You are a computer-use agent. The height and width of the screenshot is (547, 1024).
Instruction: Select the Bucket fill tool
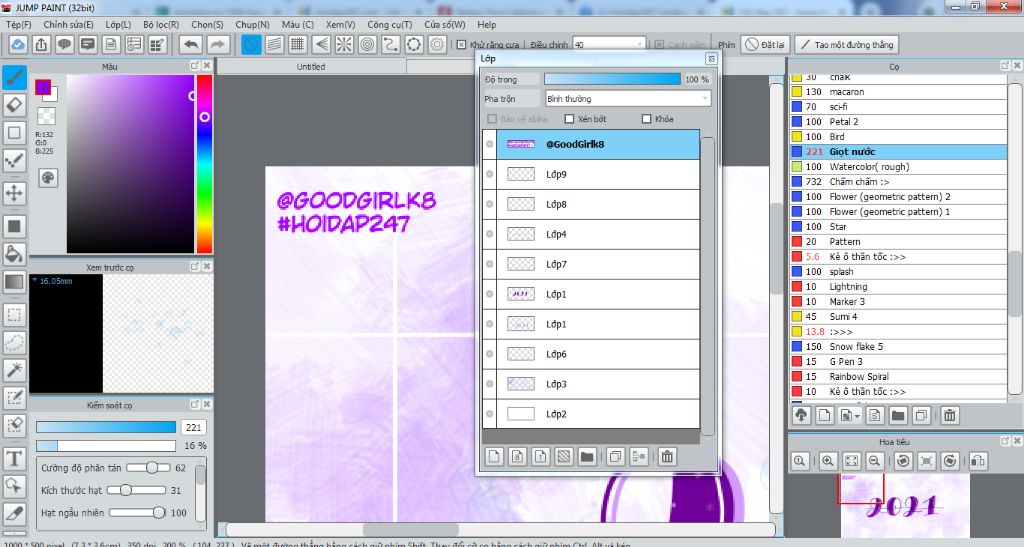(x=14, y=254)
